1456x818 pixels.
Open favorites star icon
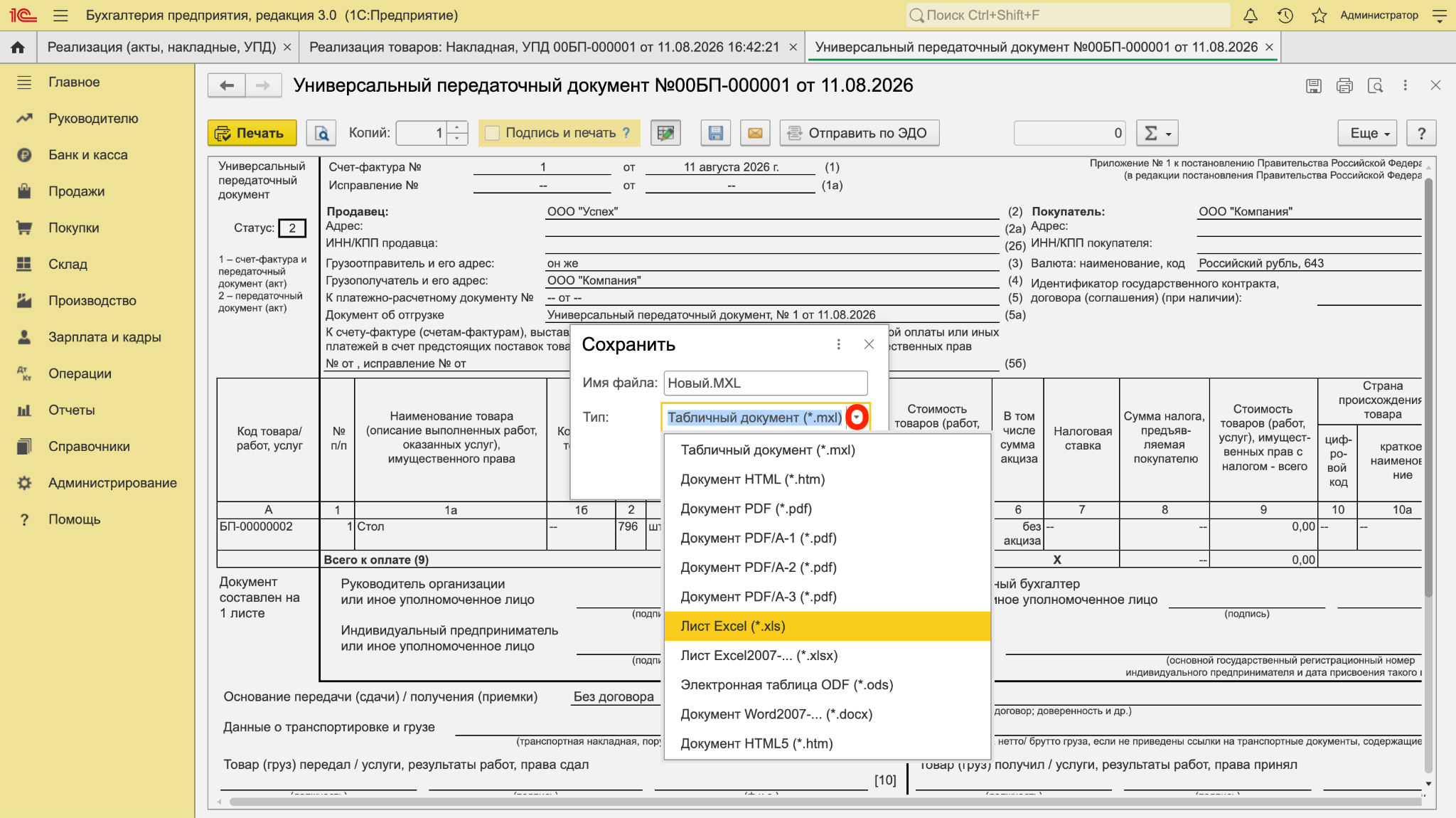tap(1319, 15)
